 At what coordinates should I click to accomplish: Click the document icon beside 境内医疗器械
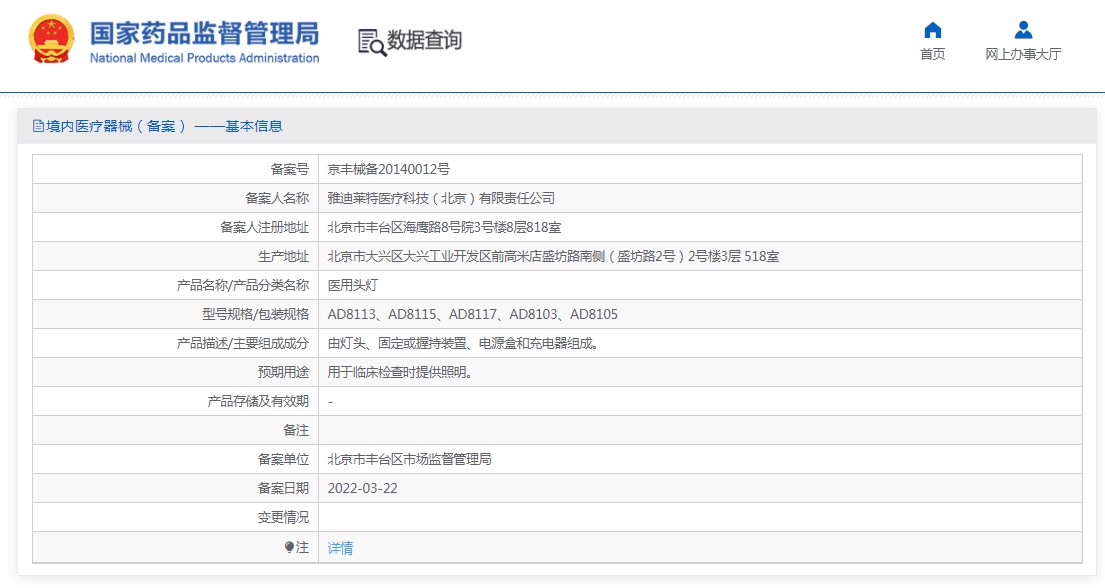[x=39, y=126]
